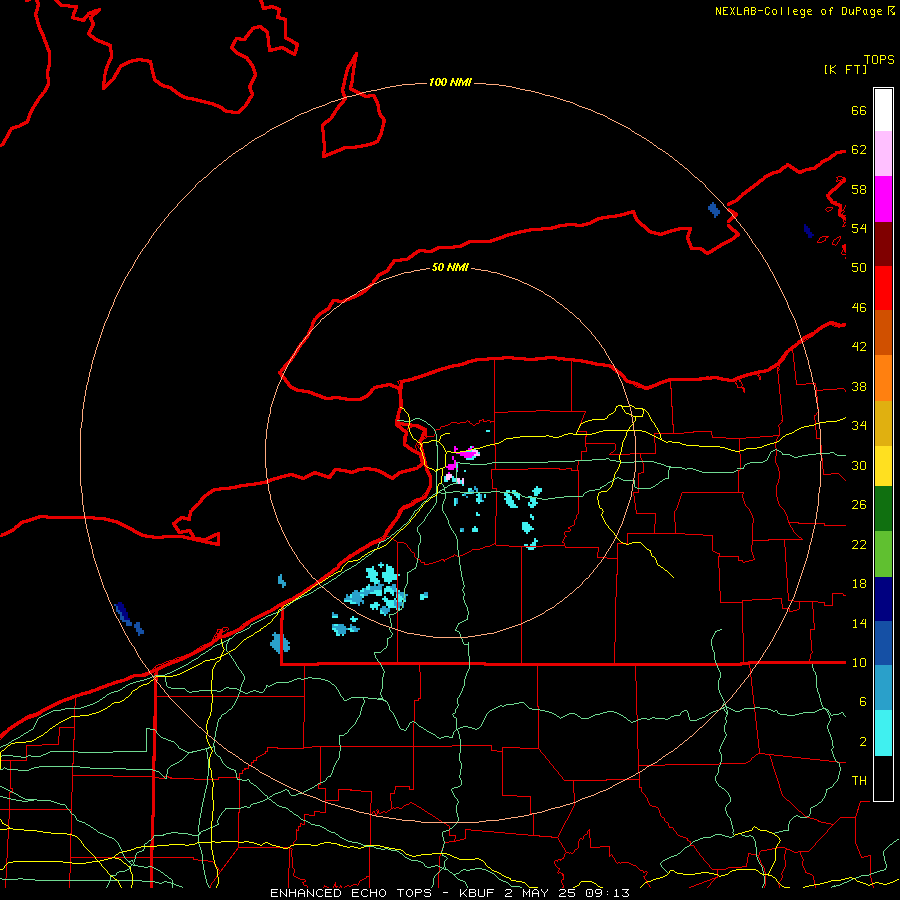Select the dark green swatch beside 26
The image size is (900, 900).
883,509
